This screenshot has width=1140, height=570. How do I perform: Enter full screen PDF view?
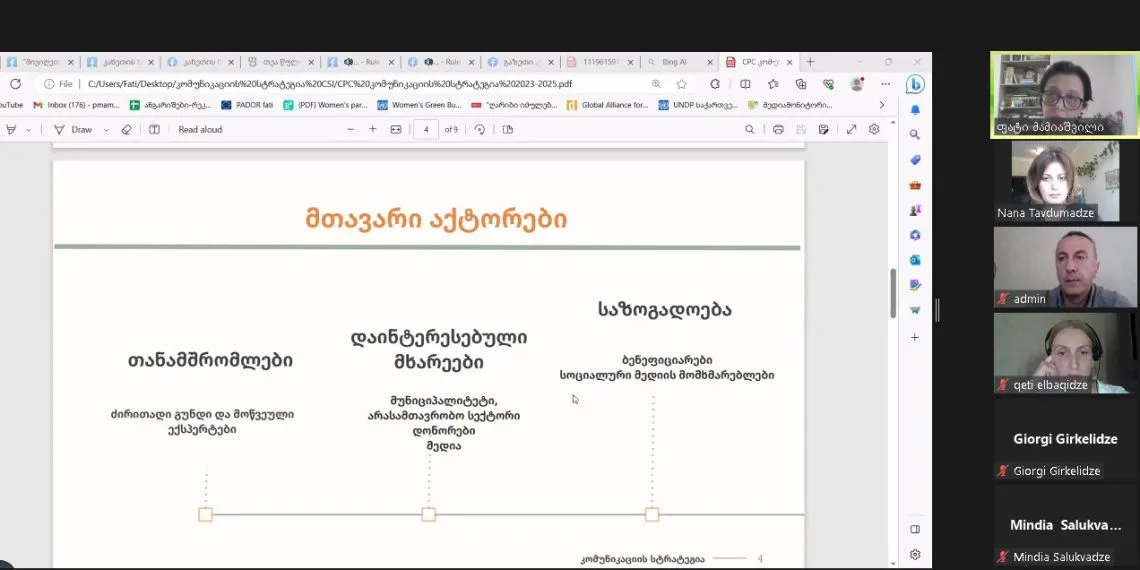[851, 129]
